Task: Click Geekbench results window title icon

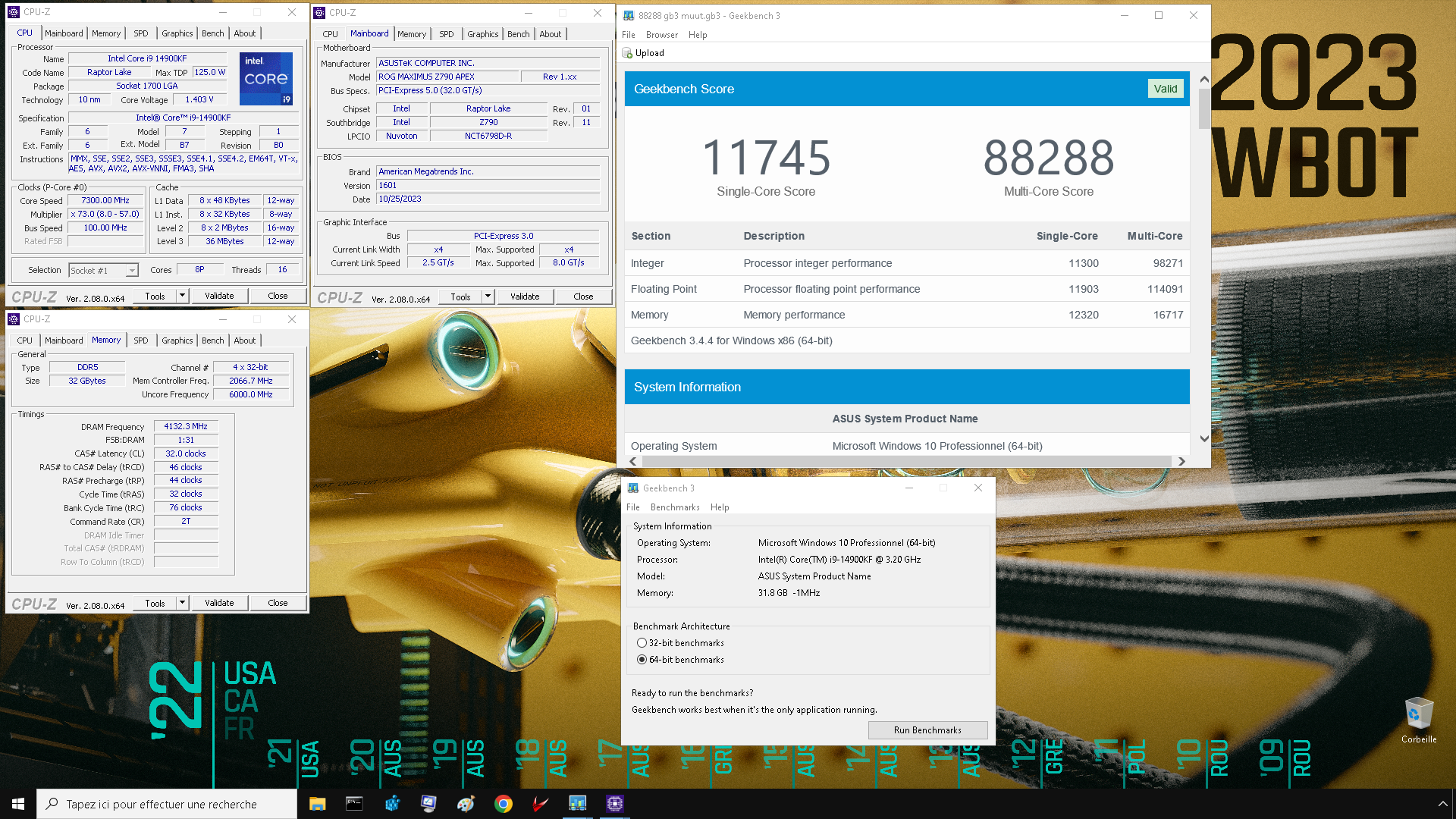Action: coord(628,16)
